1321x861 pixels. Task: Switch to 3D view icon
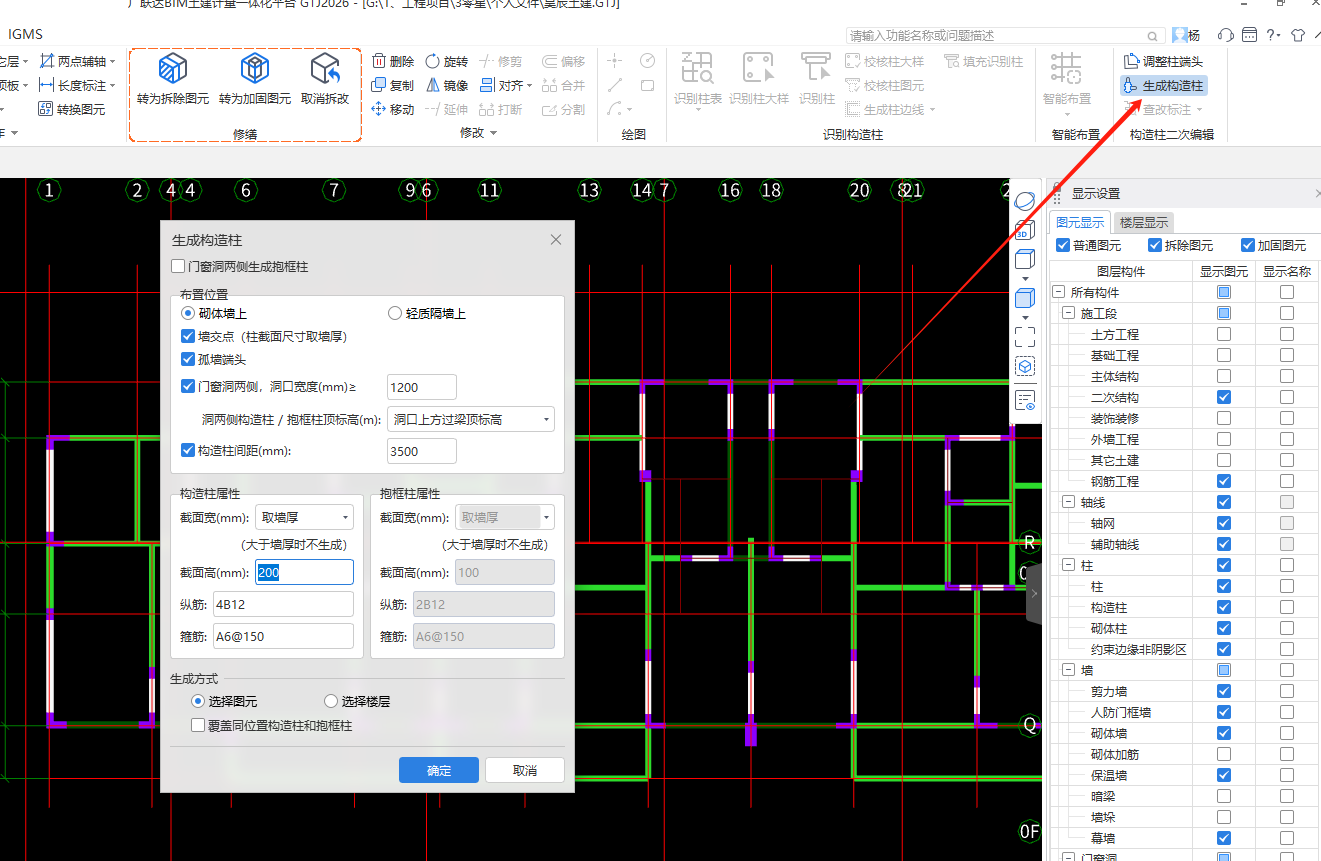pos(1025,230)
